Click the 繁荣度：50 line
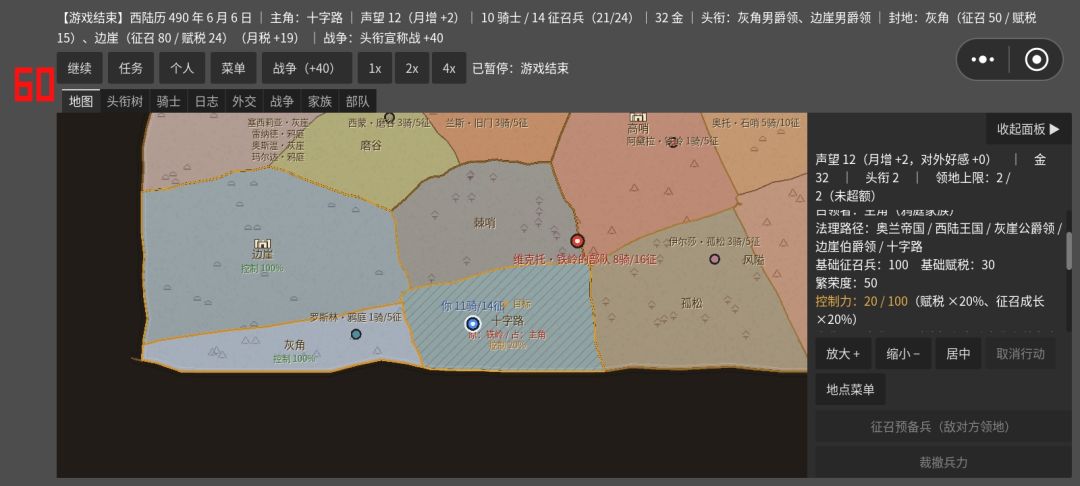This screenshot has width=1080, height=486. (x=847, y=283)
